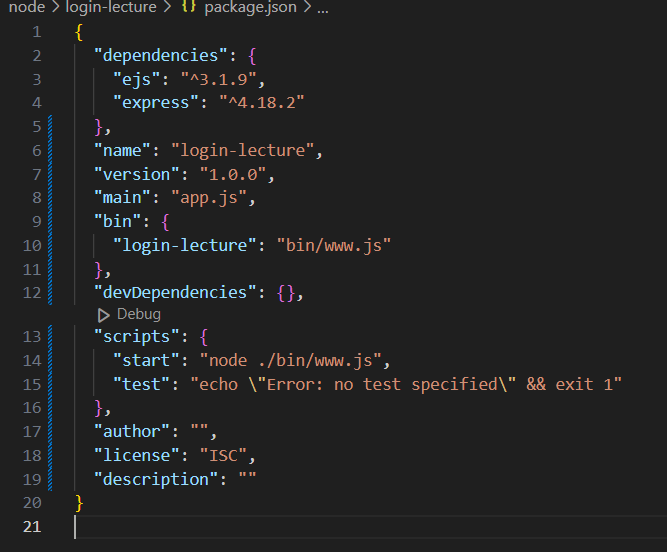The width and height of the screenshot is (667, 552).
Task: Click the JSON braces icon in breadcrumb
Action: point(188,6)
